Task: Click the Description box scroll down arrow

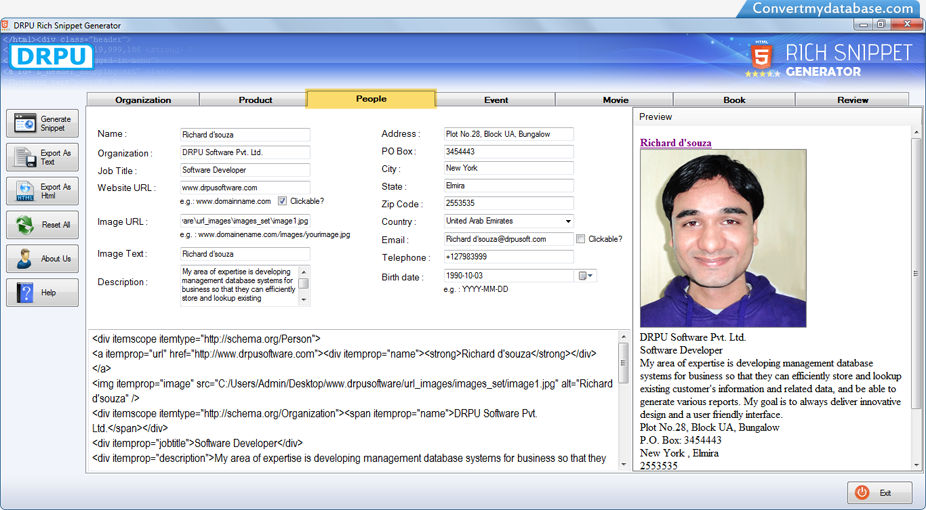Action: [x=304, y=300]
